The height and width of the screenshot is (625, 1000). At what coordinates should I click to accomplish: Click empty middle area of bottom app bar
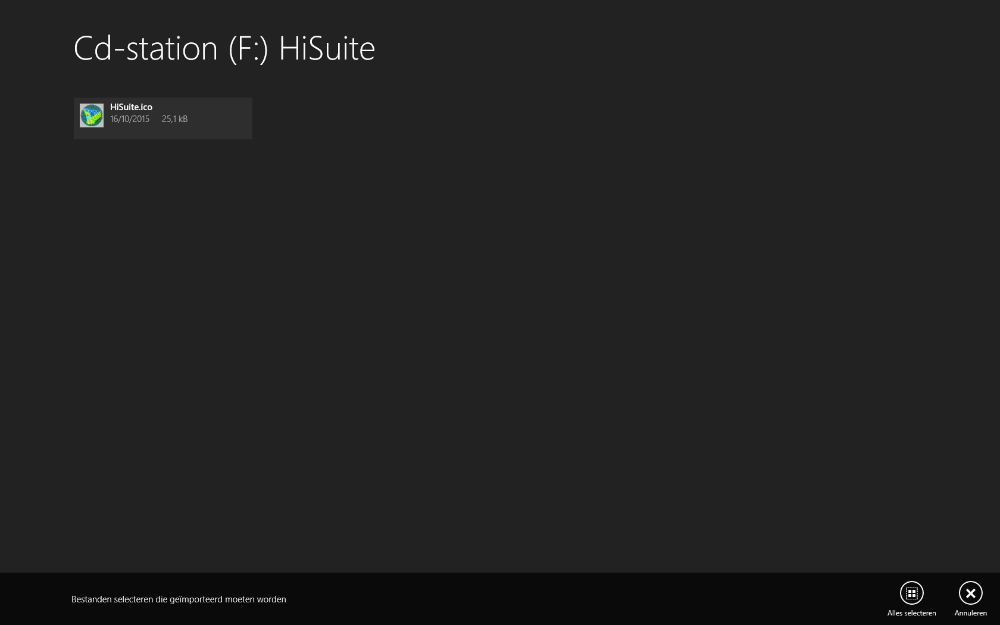tap(580, 599)
